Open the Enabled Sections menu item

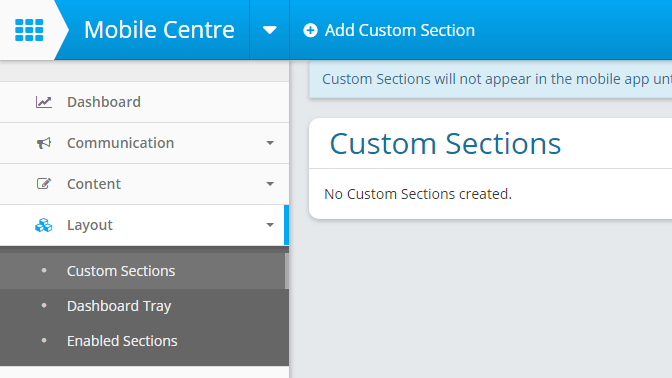[x=144, y=341]
